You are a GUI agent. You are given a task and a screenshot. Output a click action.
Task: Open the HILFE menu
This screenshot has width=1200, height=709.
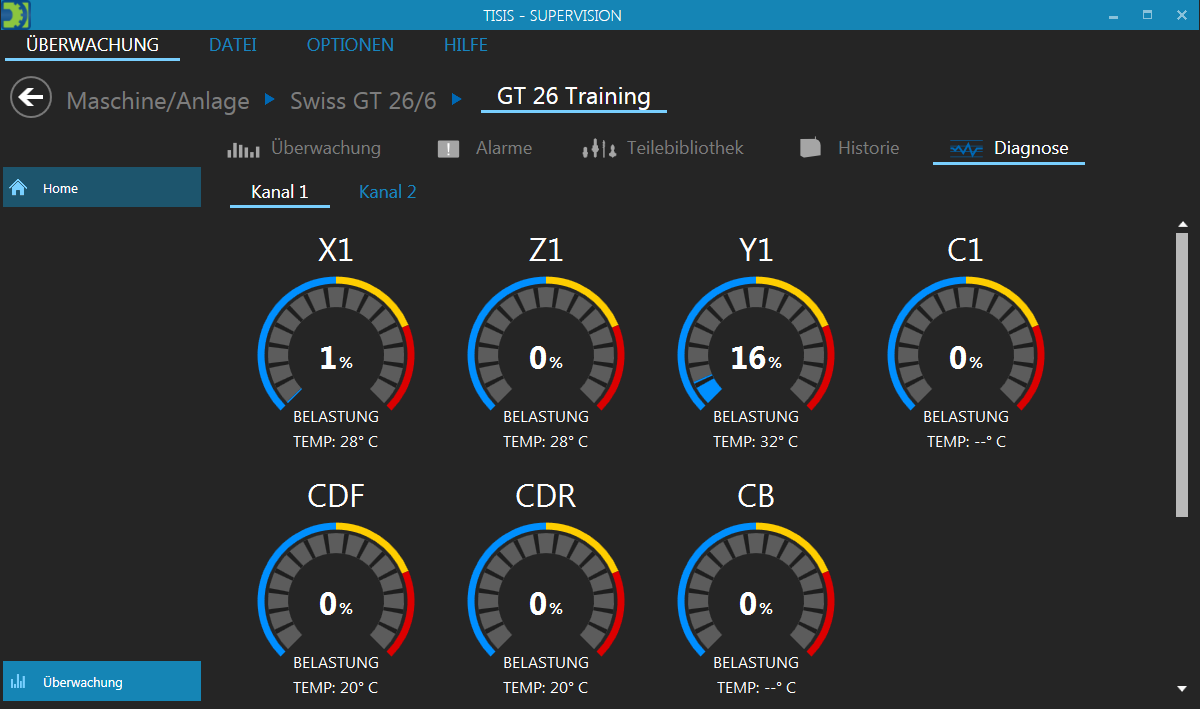pos(466,45)
